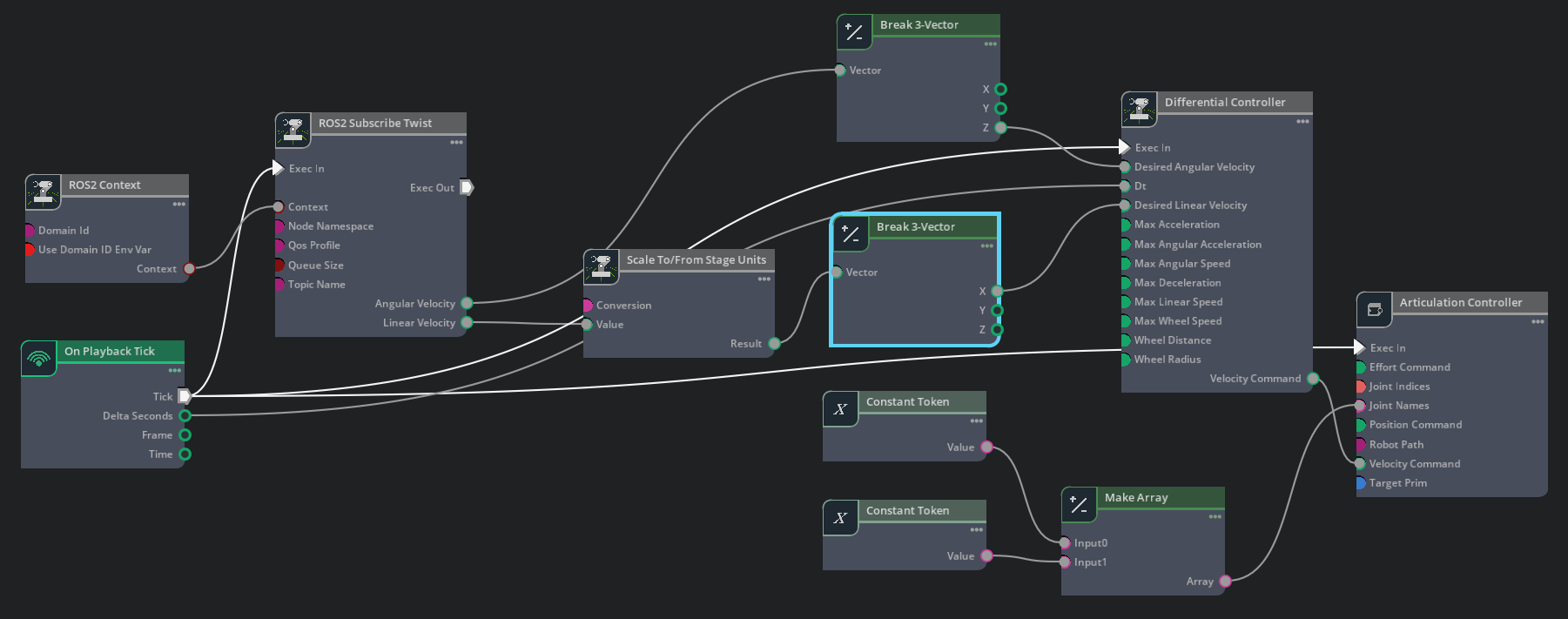Click the Angular Velocity output port
This screenshot has height=619, width=1568.
467,304
